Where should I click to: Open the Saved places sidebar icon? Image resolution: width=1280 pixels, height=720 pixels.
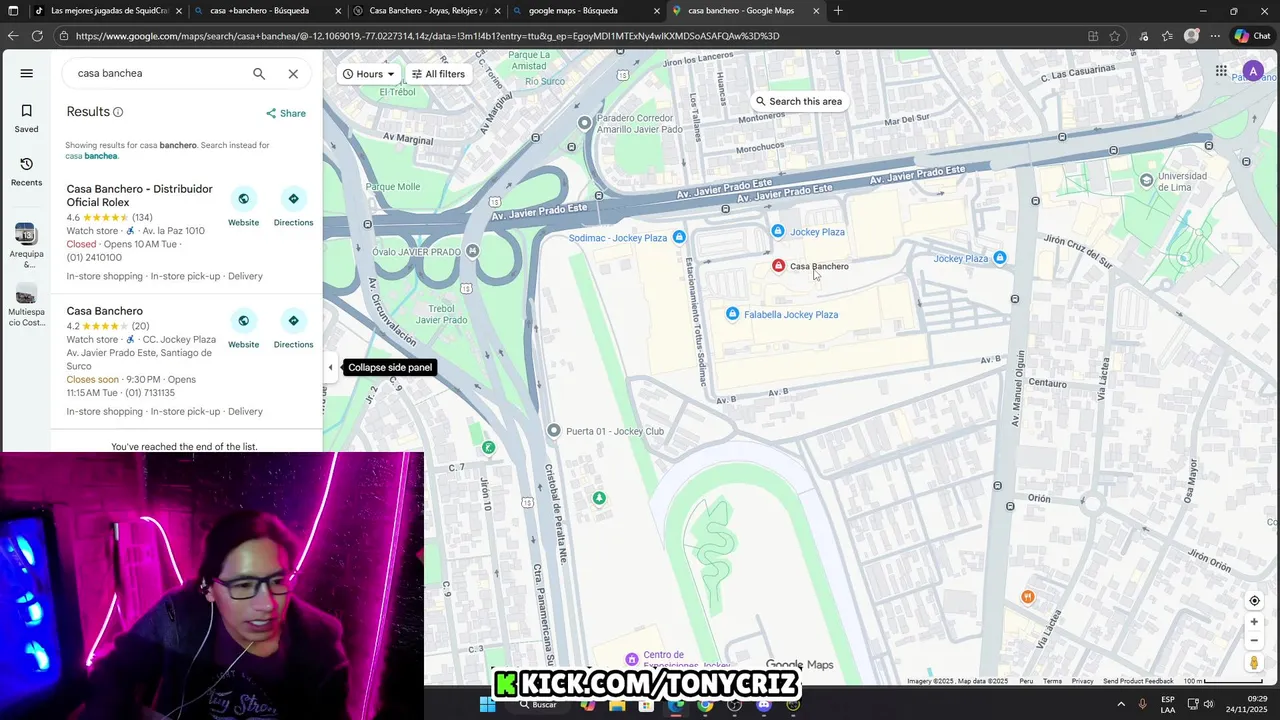(26, 118)
